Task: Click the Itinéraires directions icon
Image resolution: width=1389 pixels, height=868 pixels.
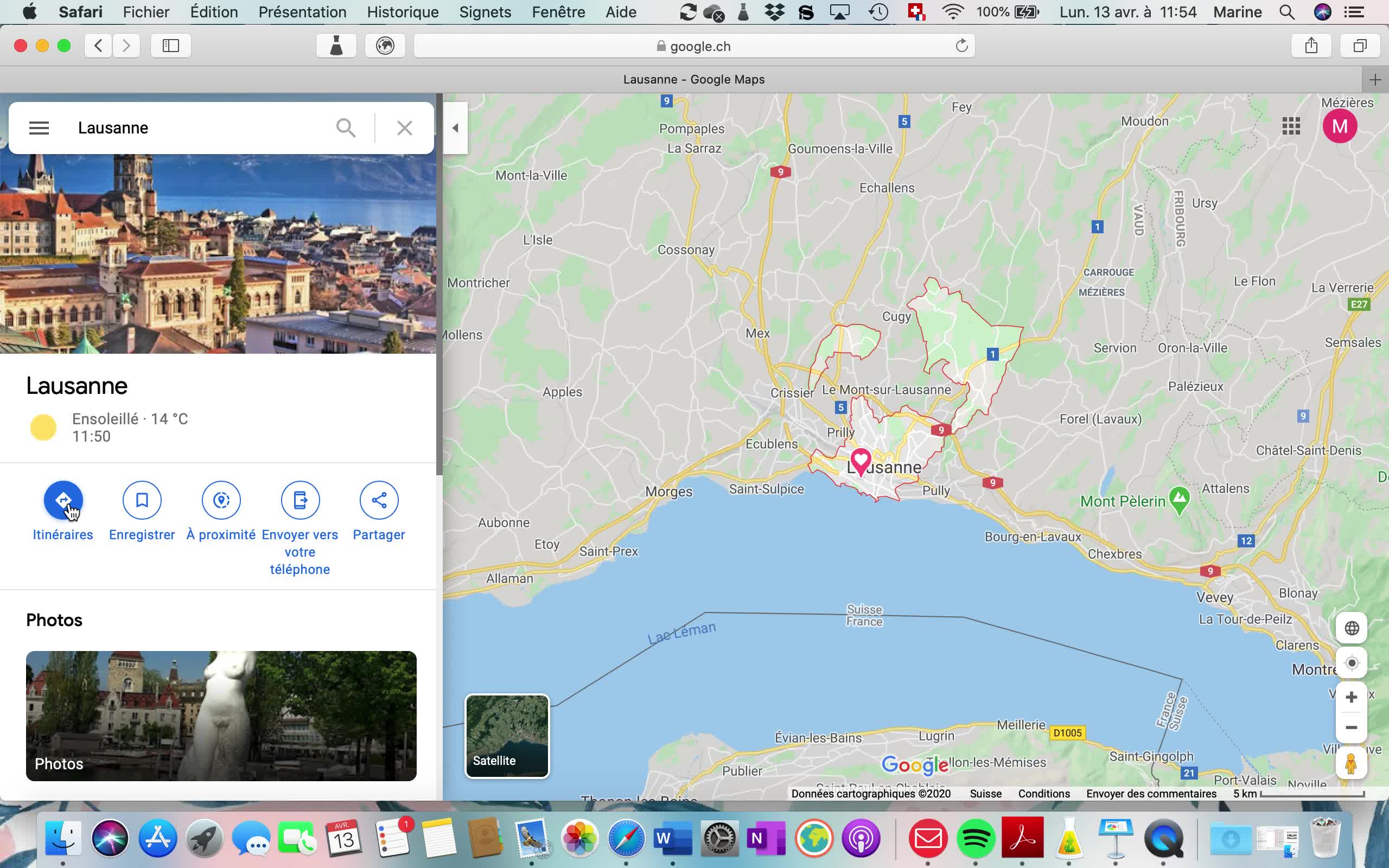Action: (x=63, y=500)
